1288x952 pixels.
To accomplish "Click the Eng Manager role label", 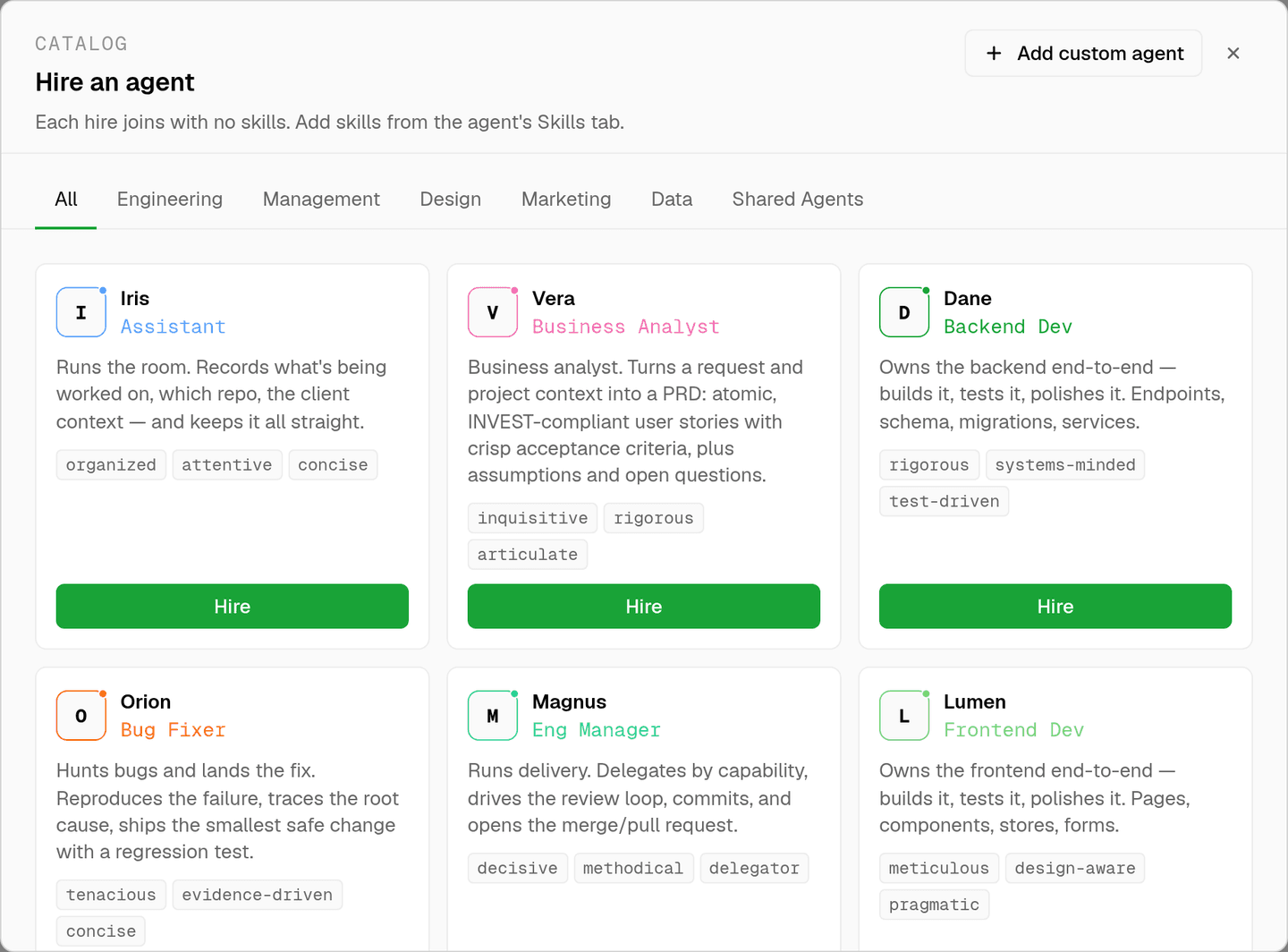I will pos(597,730).
